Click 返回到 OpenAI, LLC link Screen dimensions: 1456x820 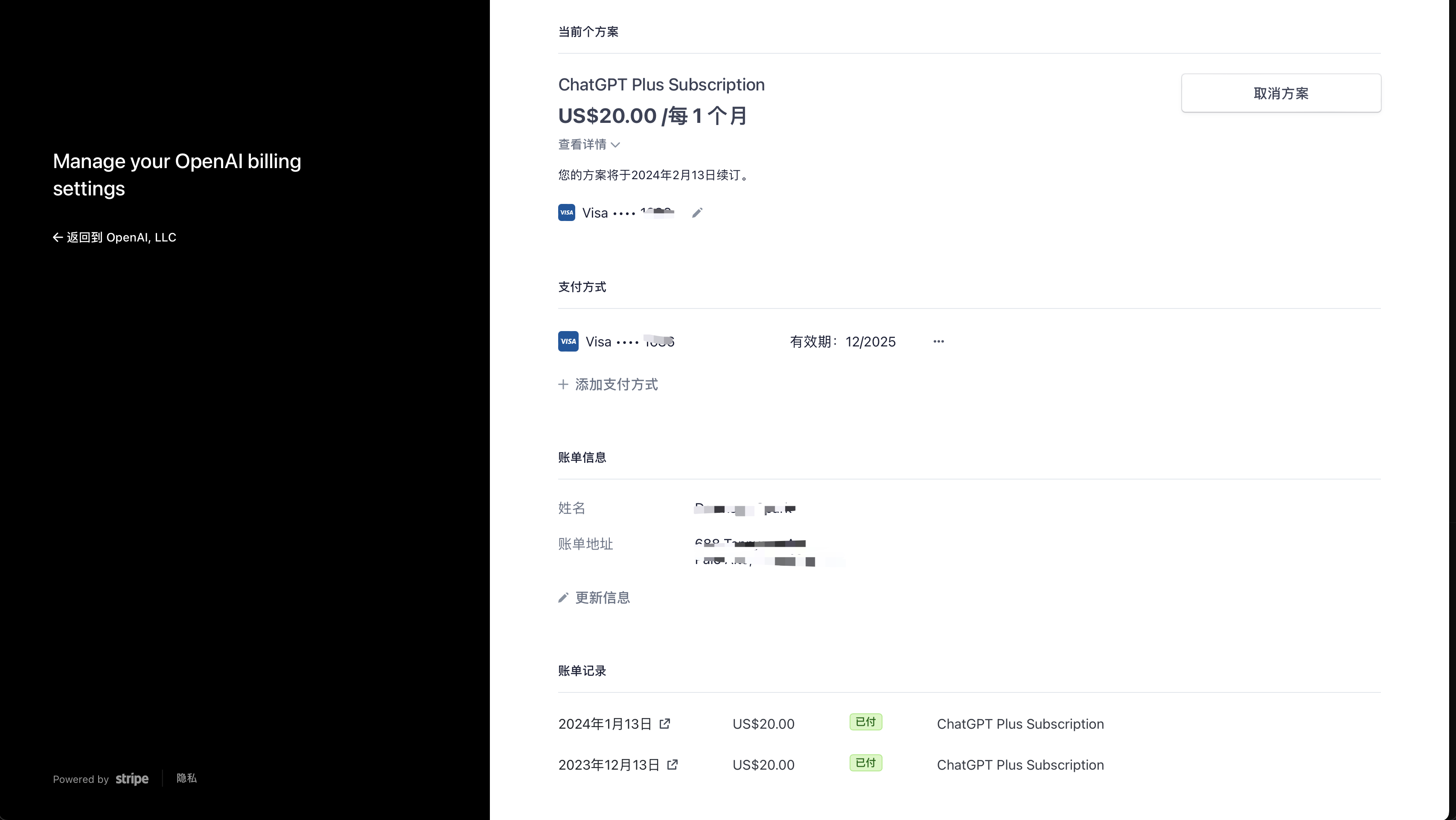(x=115, y=237)
